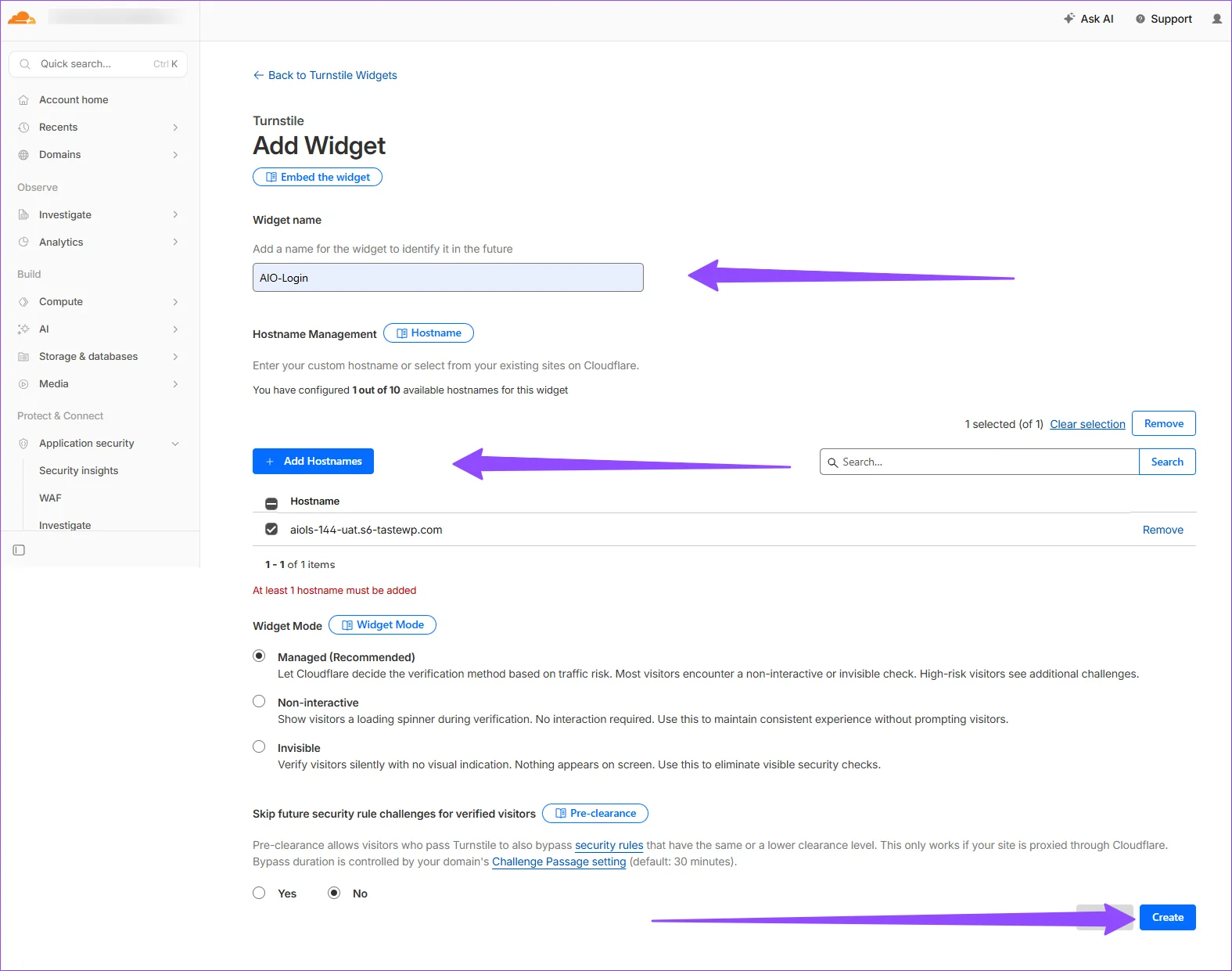Toggle the select-all hostnames checkbox
1232x971 pixels.
(271, 503)
